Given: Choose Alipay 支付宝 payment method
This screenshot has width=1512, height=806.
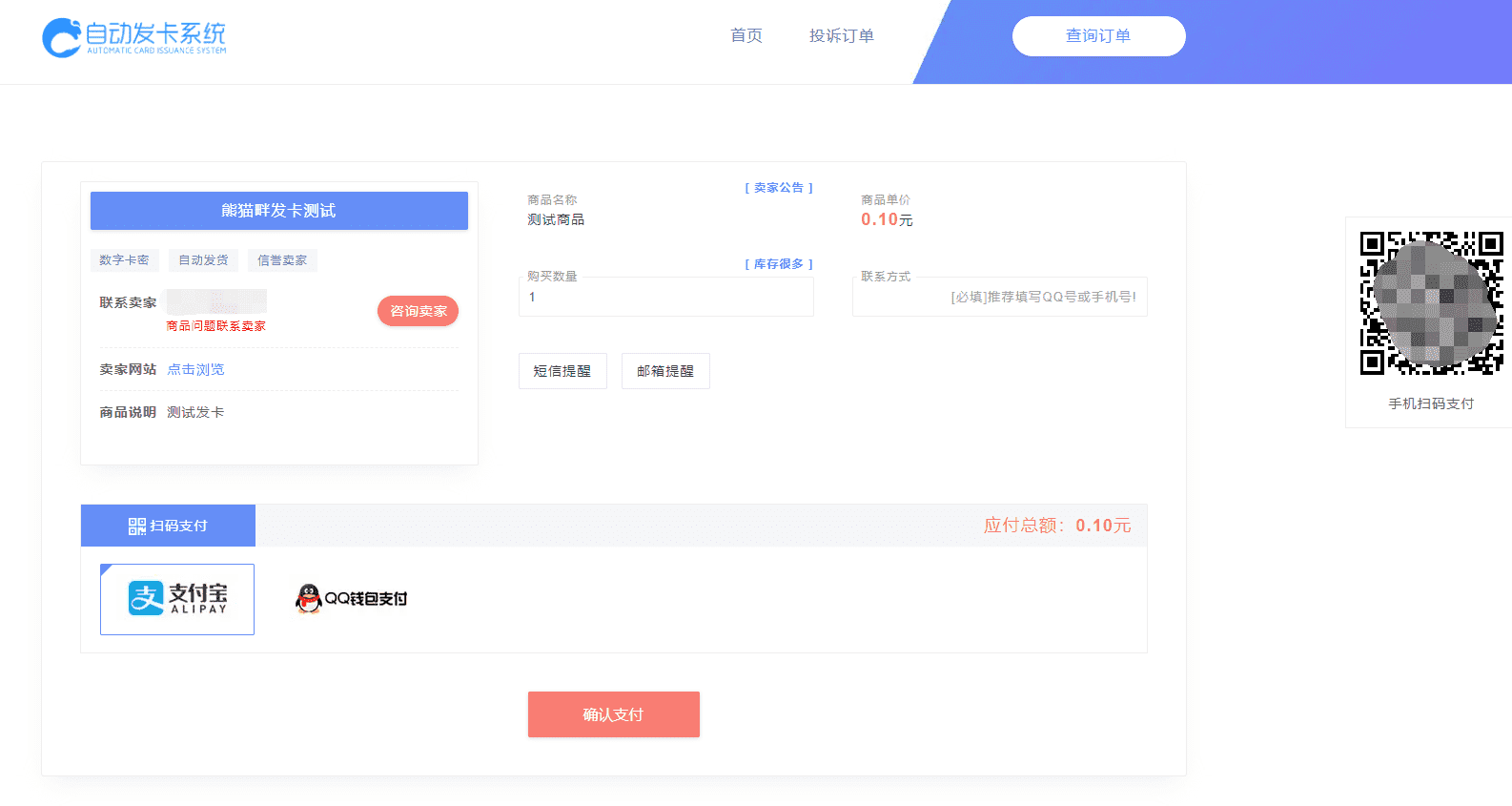Looking at the screenshot, I should coord(177,599).
